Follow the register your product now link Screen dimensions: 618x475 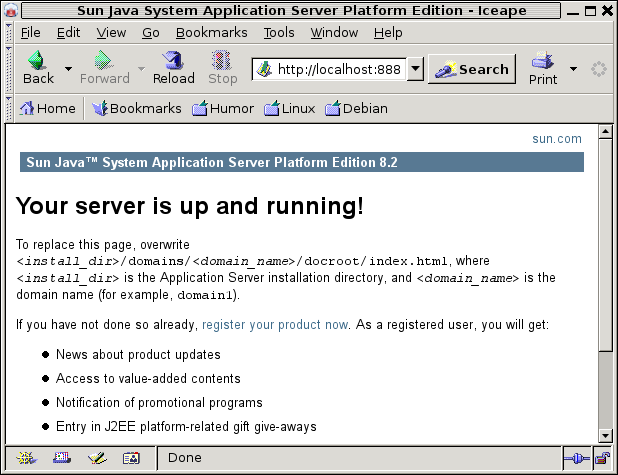coord(275,324)
